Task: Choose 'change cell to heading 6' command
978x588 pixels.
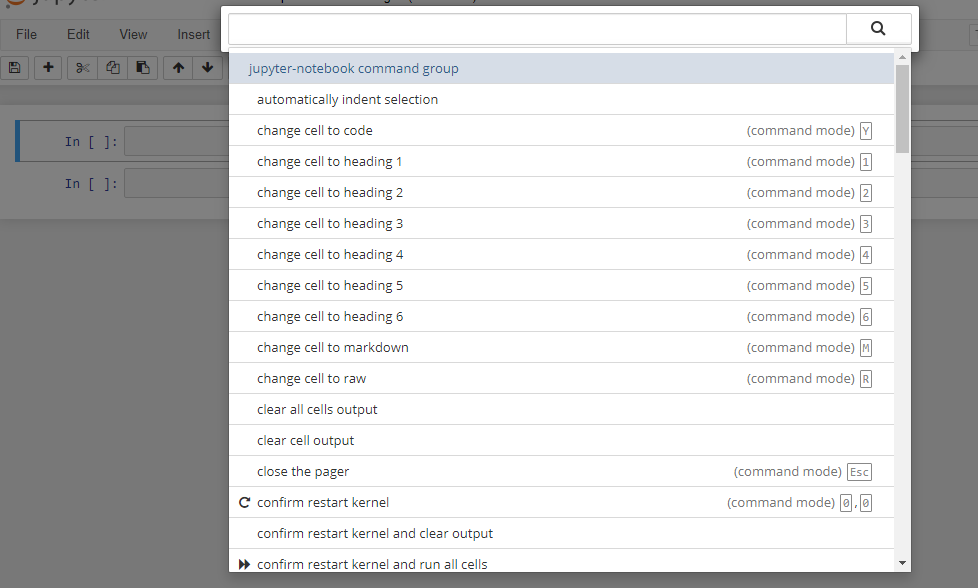Action: pyautogui.click(x=561, y=317)
